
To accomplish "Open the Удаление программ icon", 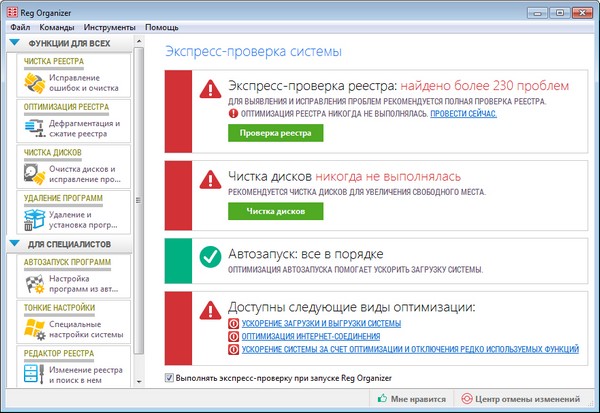I will pos(31,220).
